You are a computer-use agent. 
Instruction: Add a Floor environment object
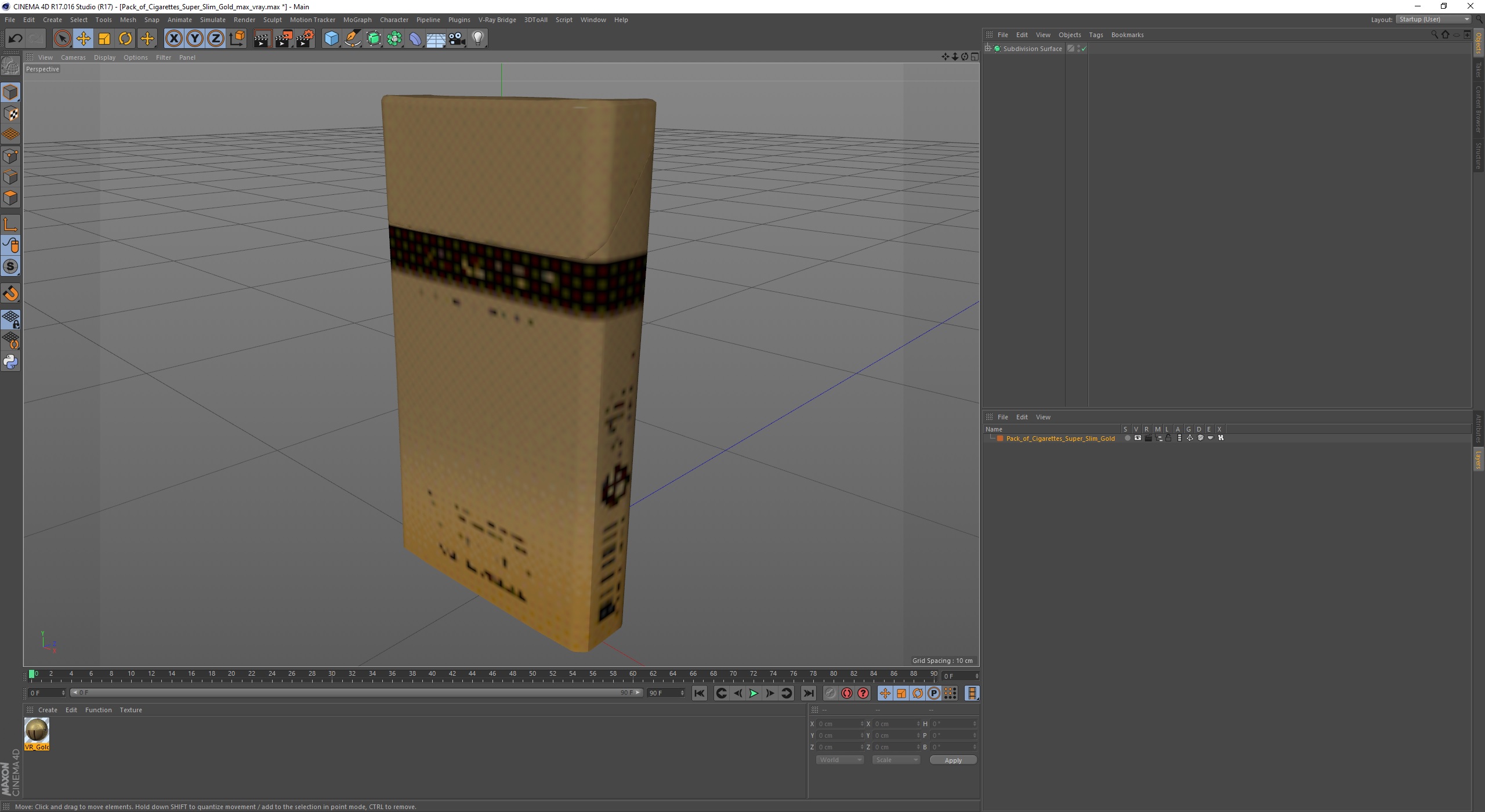click(436, 39)
